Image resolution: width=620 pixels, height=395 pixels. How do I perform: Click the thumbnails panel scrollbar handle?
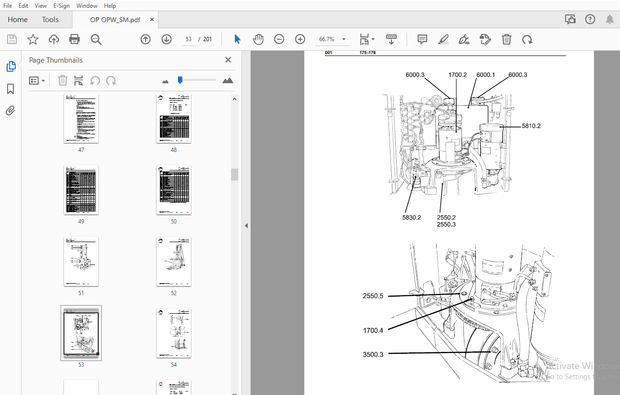point(234,174)
